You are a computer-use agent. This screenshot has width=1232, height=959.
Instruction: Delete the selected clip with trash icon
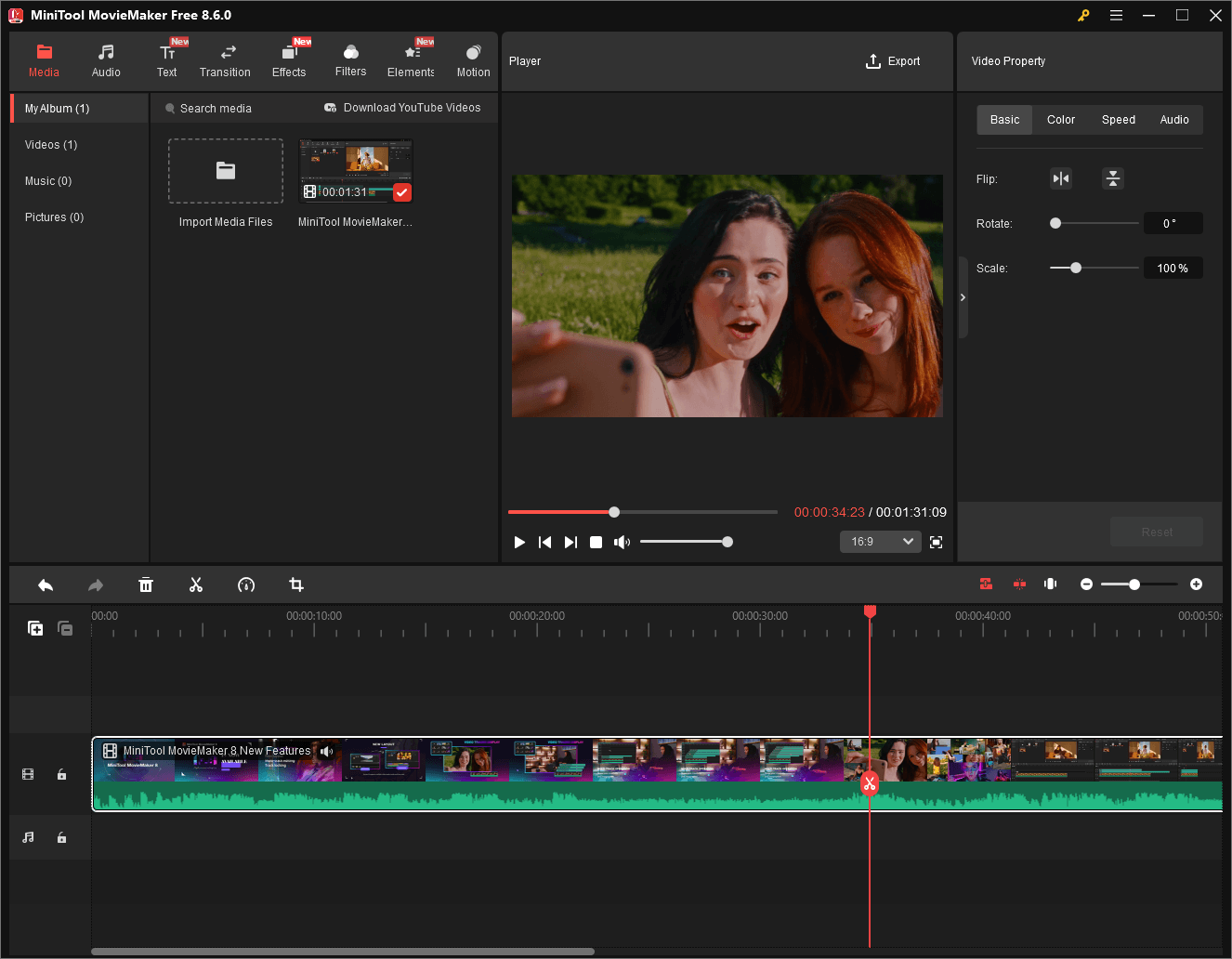pos(146,585)
